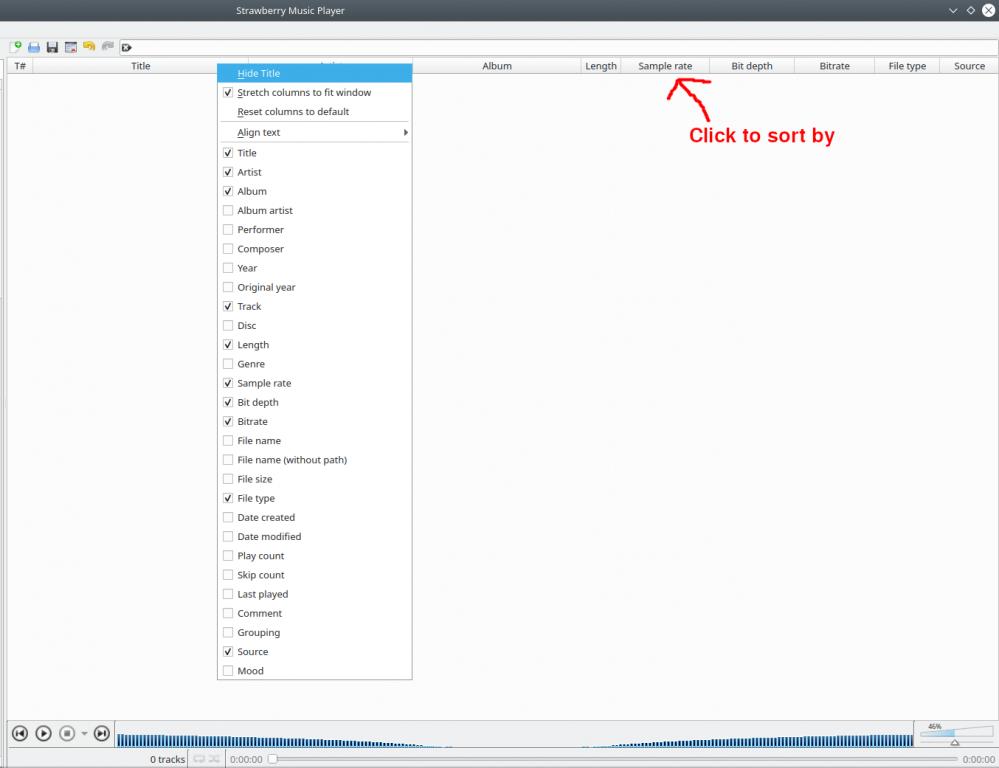Click the window keep-above diamond icon
The width and height of the screenshot is (999, 768).
tap(970, 10)
